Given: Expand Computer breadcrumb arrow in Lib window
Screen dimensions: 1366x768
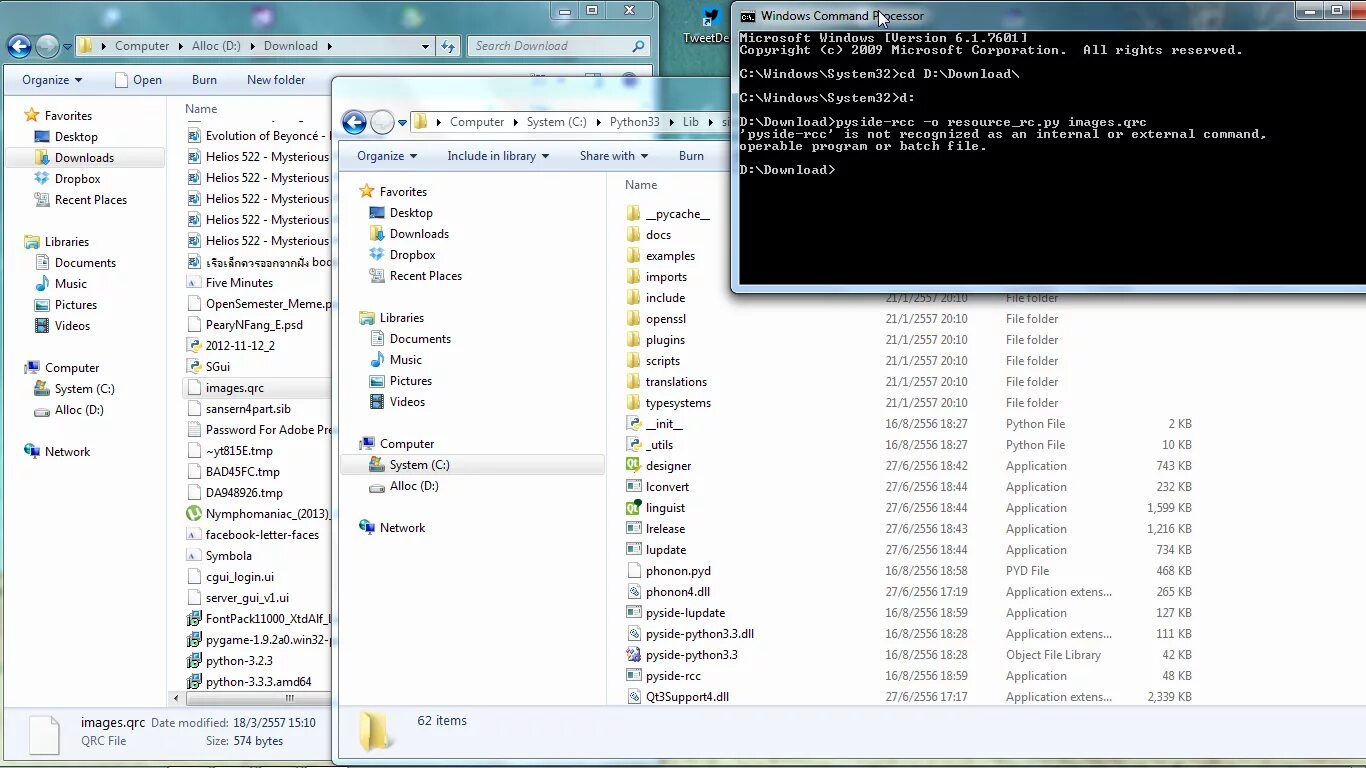Looking at the screenshot, I should click(516, 122).
